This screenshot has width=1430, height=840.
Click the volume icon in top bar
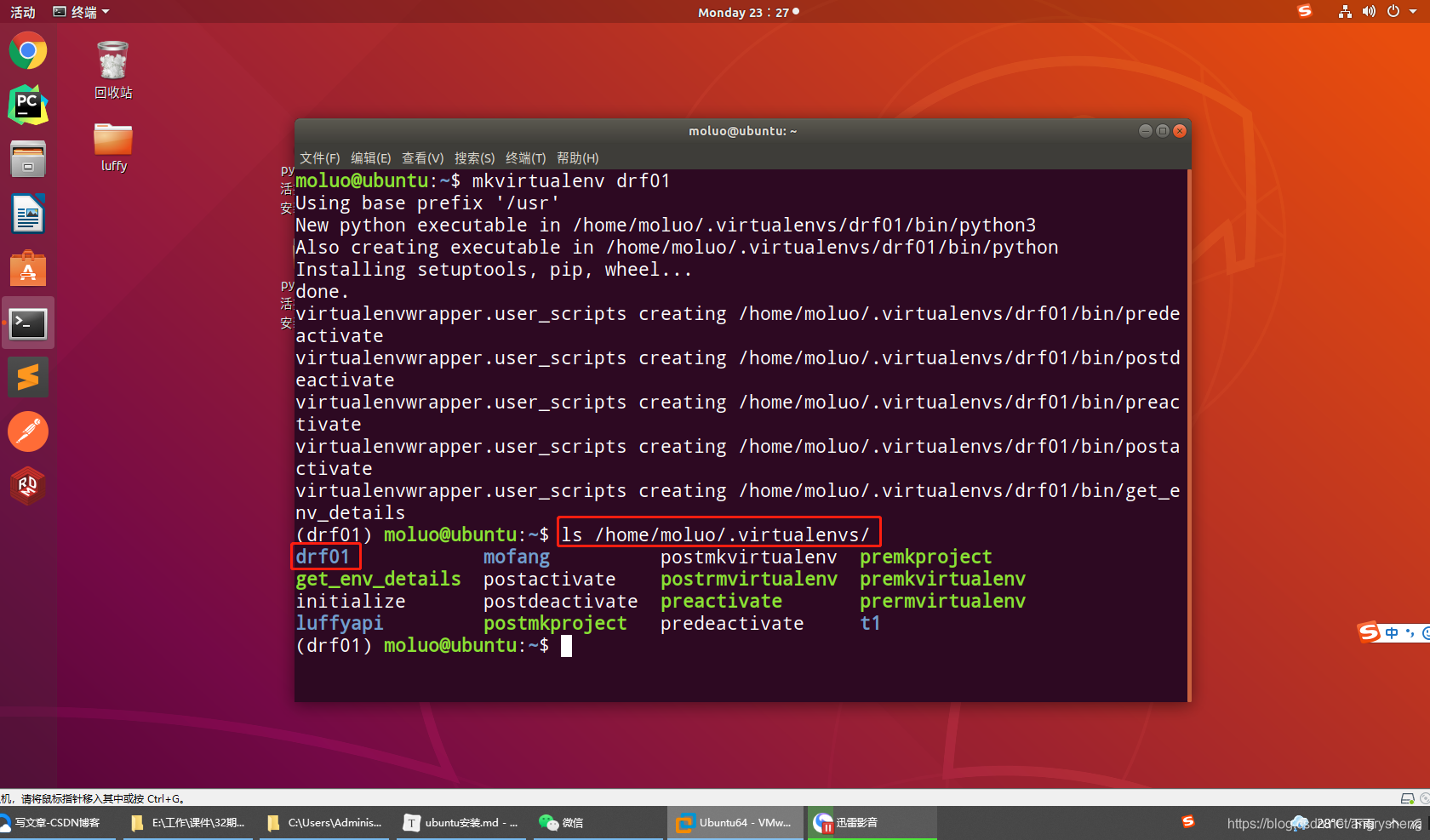[1369, 11]
